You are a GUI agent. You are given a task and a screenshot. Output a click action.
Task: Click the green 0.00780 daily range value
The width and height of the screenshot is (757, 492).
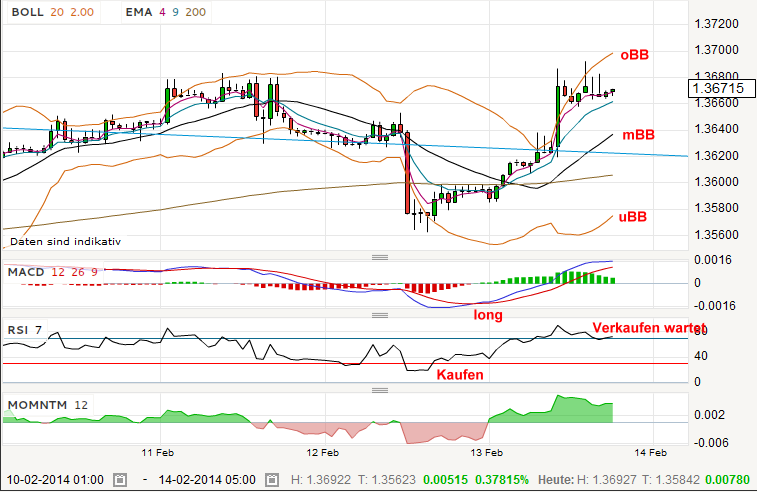click(728, 480)
